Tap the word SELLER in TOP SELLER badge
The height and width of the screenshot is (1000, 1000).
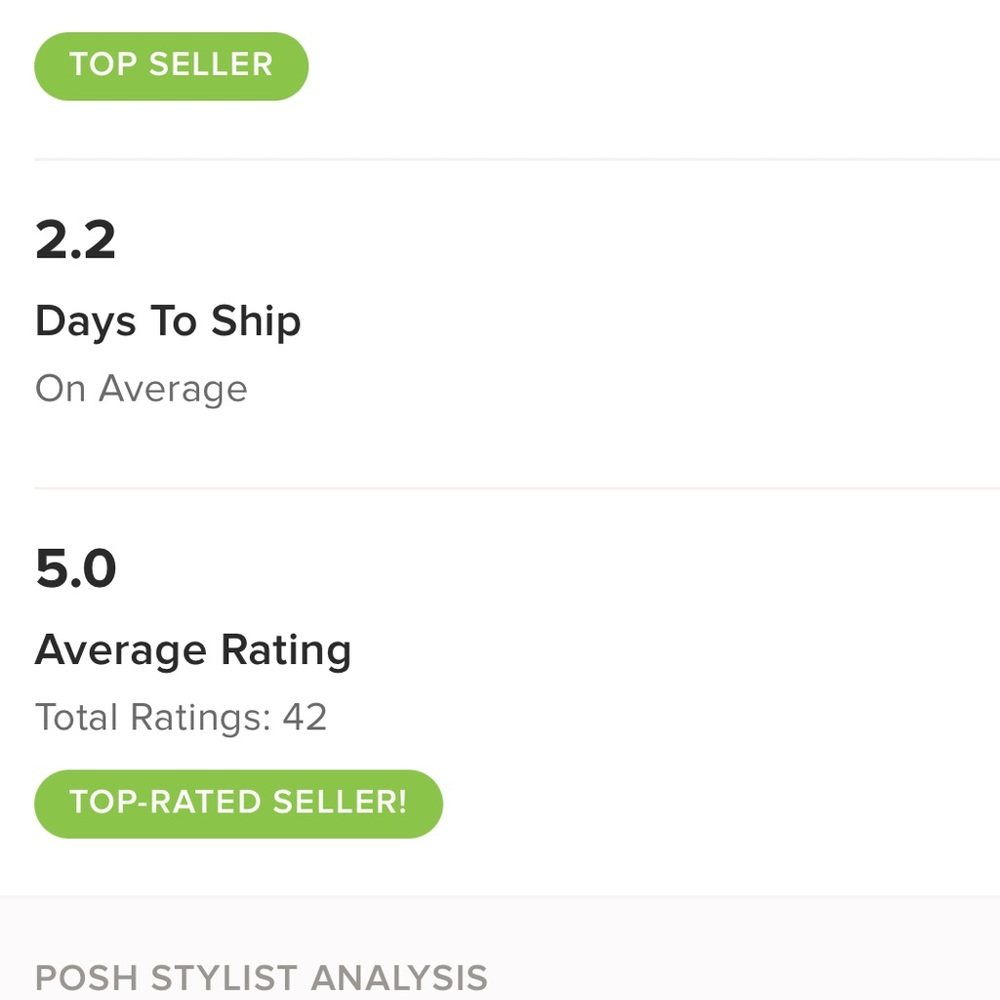click(210, 66)
